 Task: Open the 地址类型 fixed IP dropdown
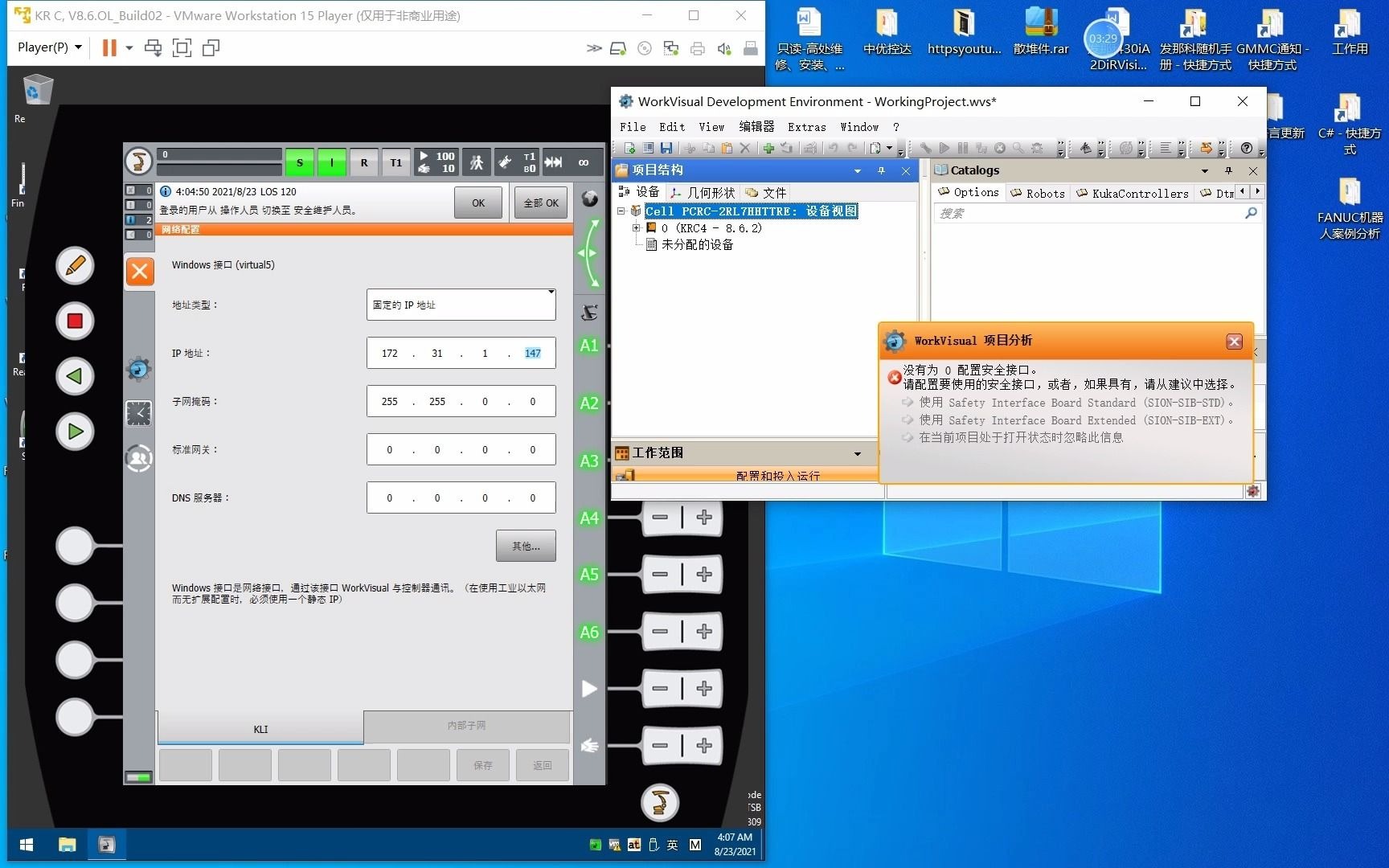click(x=461, y=305)
